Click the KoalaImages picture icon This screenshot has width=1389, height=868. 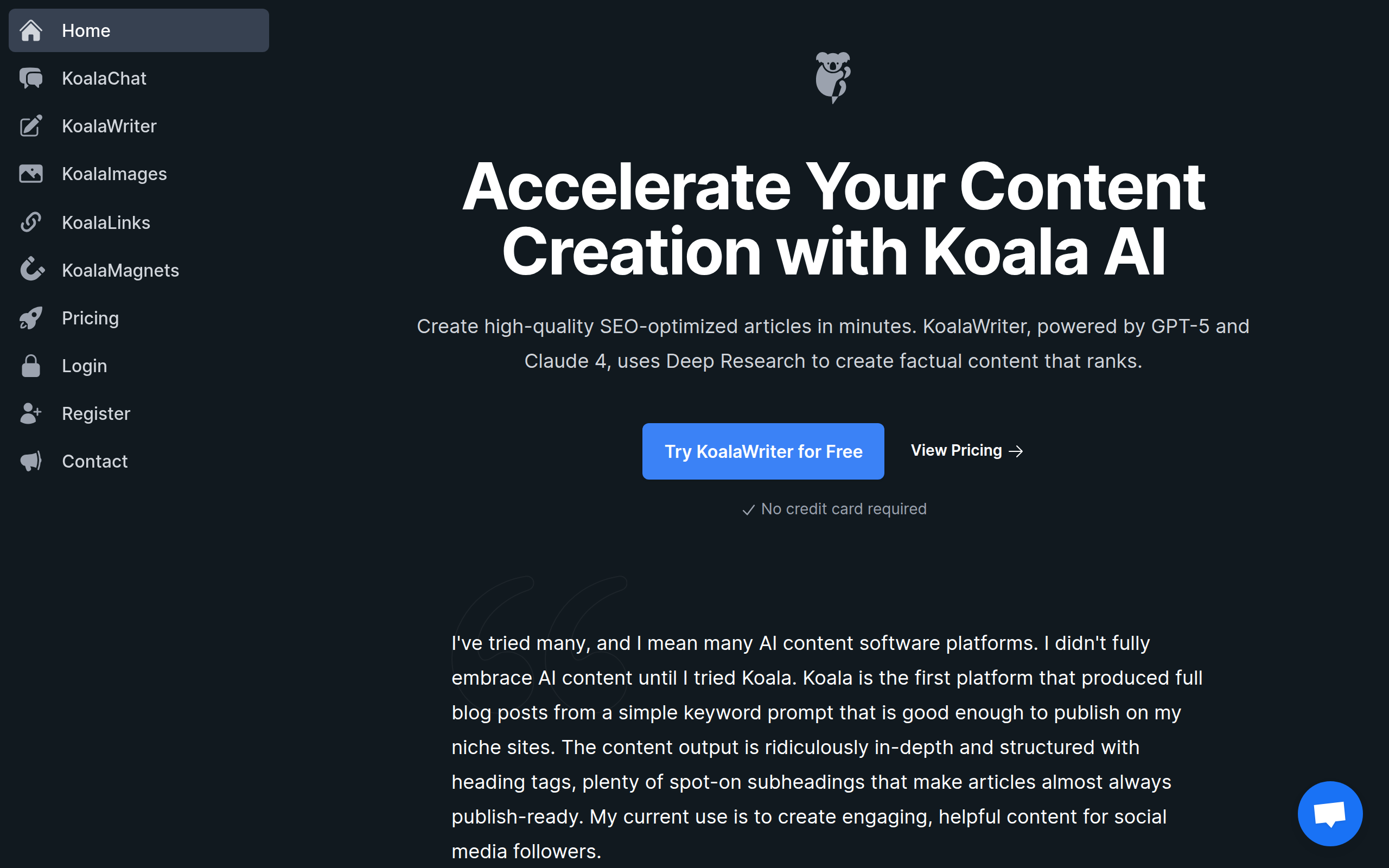click(31, 174)
